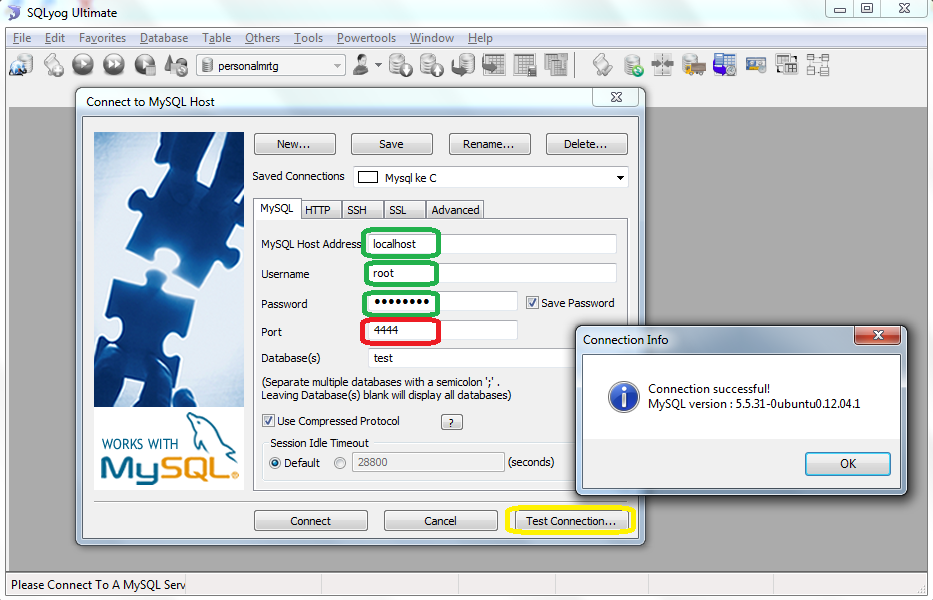Click the refresh icon left of database selector
This screenshot has height=600, width=933.
[176, 65]
